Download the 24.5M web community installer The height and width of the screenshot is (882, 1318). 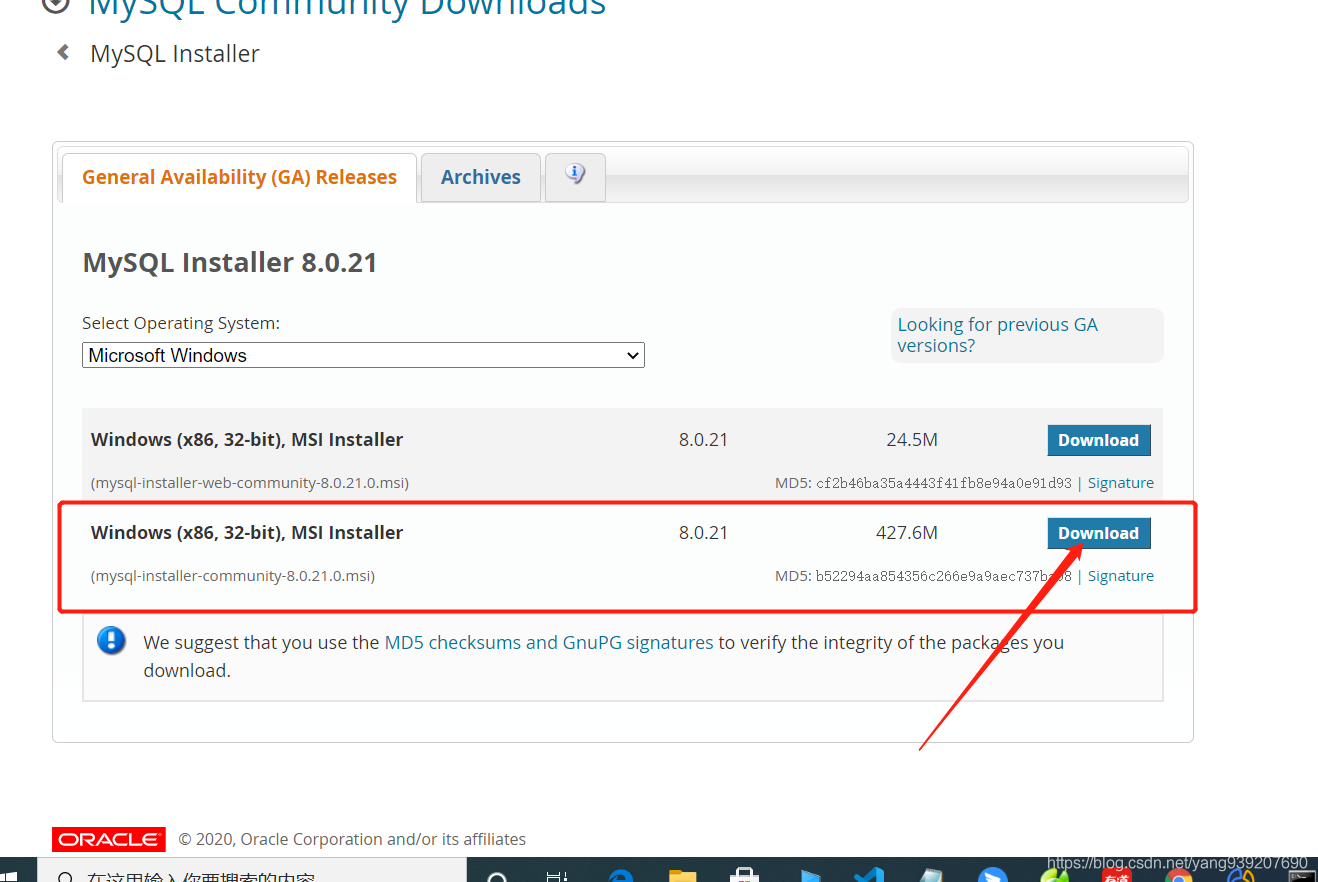point(1099,440)
